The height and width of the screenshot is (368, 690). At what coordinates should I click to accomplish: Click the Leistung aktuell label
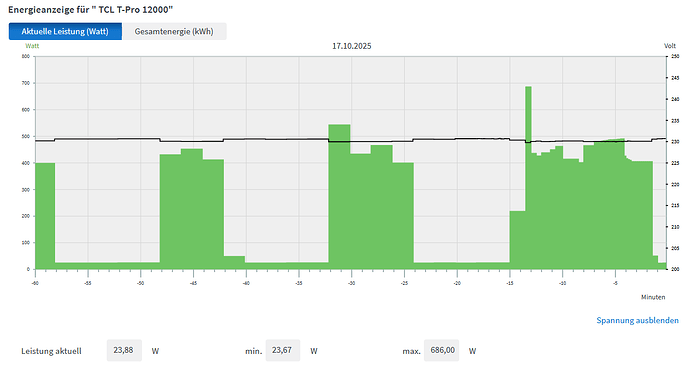pos(51,351)
